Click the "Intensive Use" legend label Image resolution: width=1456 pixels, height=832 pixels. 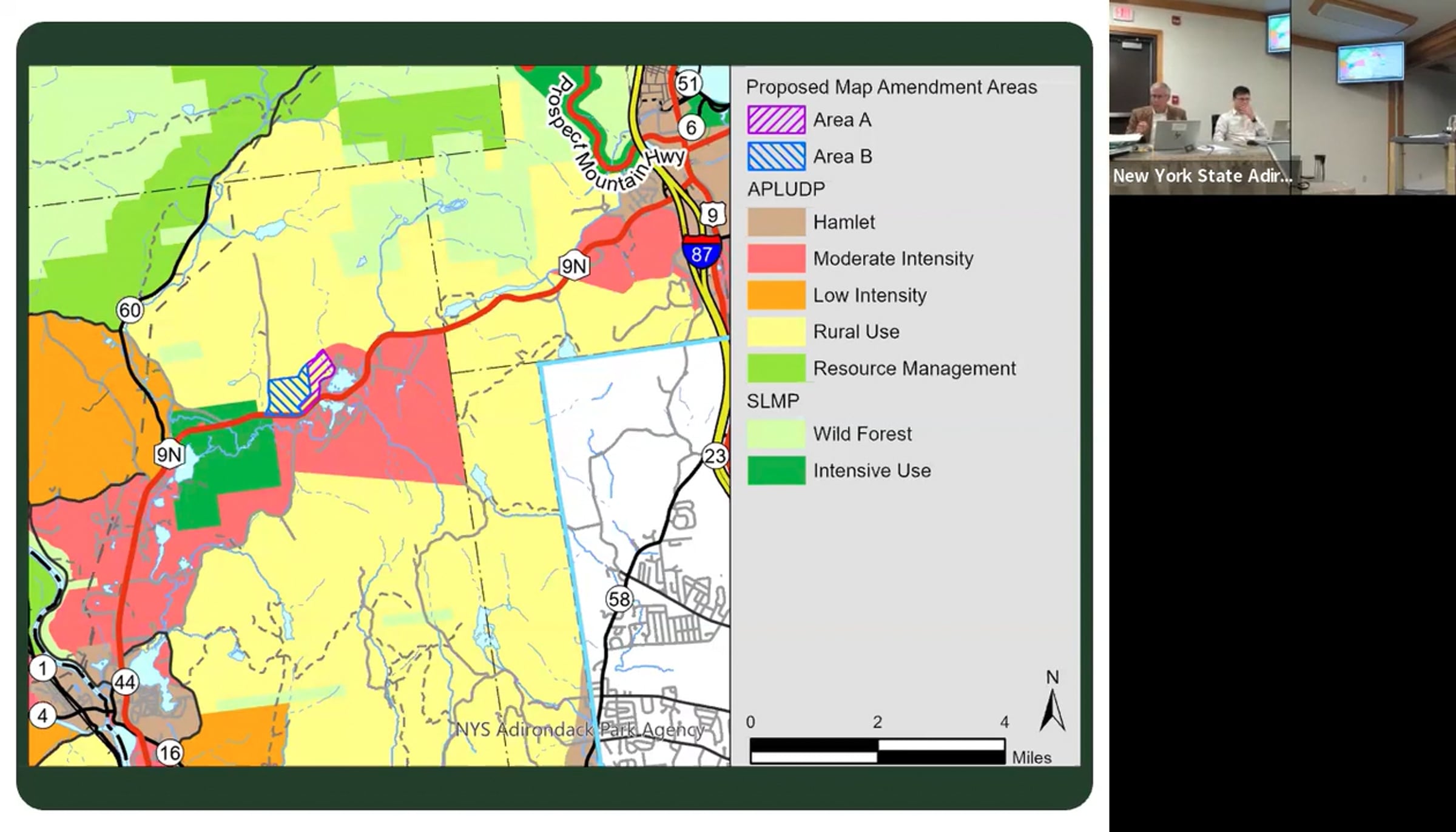click(x=872, y=471)
